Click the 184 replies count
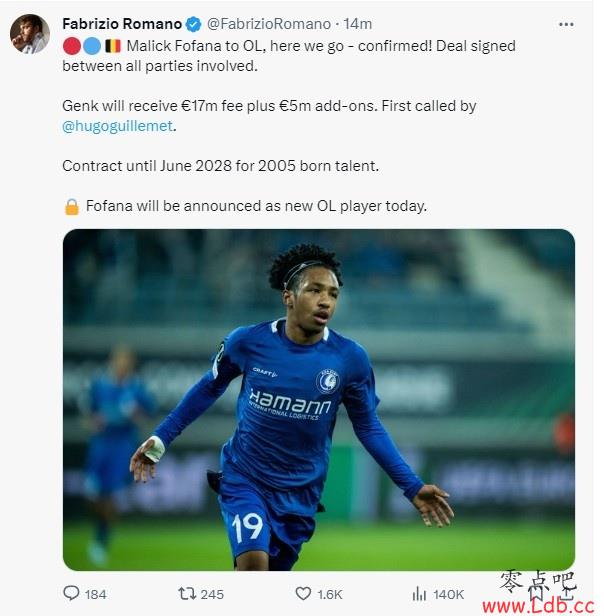 pyautogui.click(x=95, y=594)
